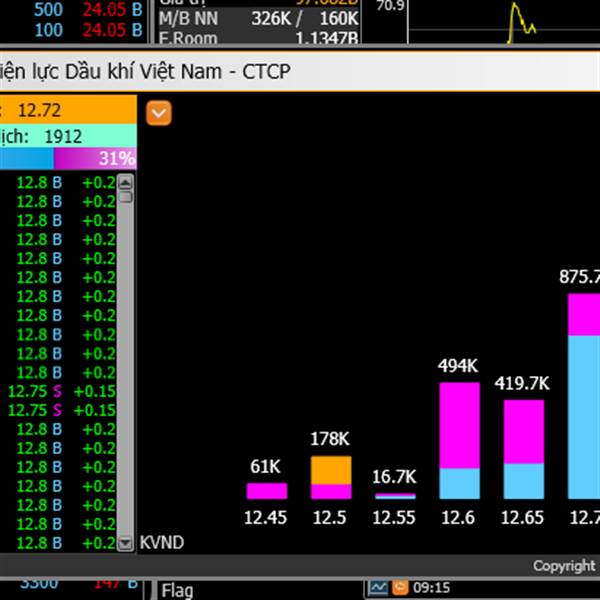Image resolution: width=600 pixels, height=600 pixels.
Task: Click the magenta 31% portion of ratio bar
Action: pos(95,158)
